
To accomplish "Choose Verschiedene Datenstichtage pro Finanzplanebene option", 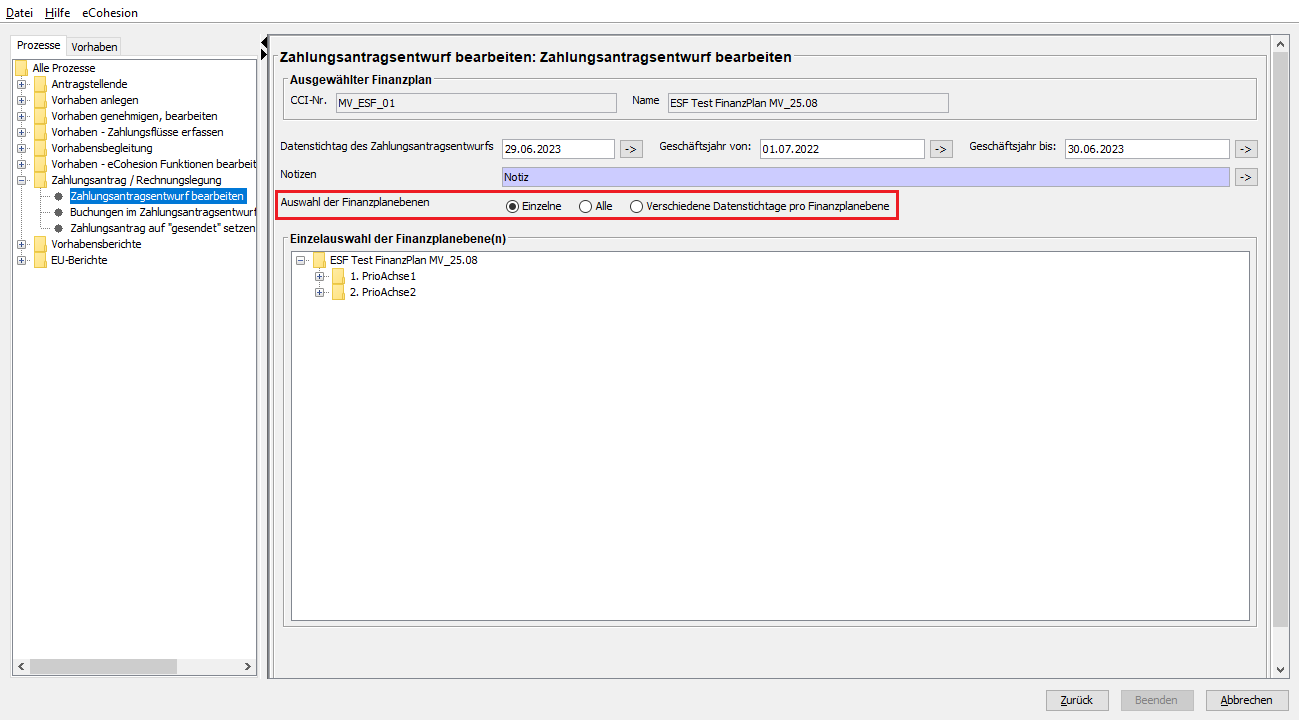I will (636, 206).
